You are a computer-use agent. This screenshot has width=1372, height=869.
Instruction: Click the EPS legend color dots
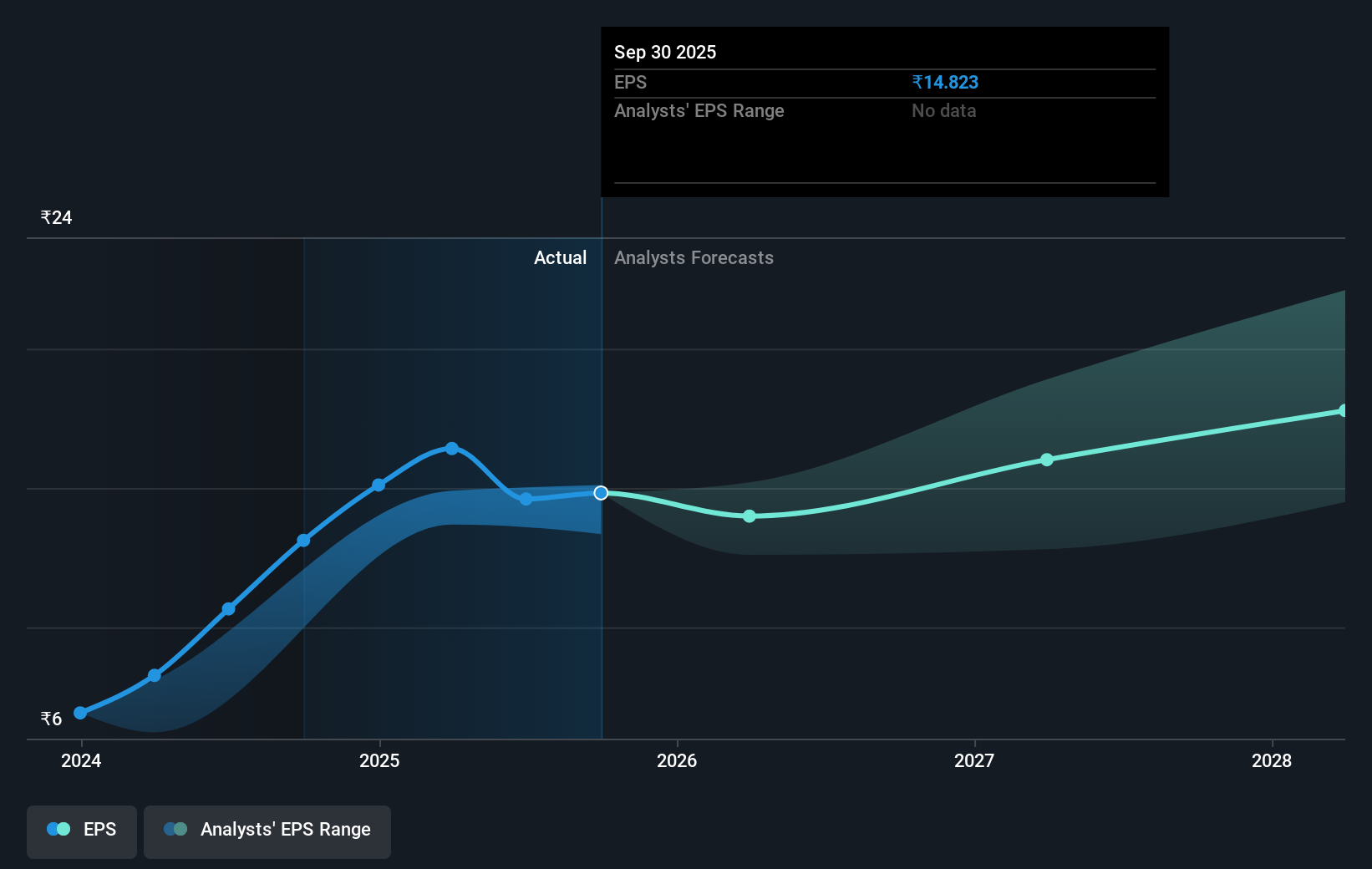(x=58, y=829)
